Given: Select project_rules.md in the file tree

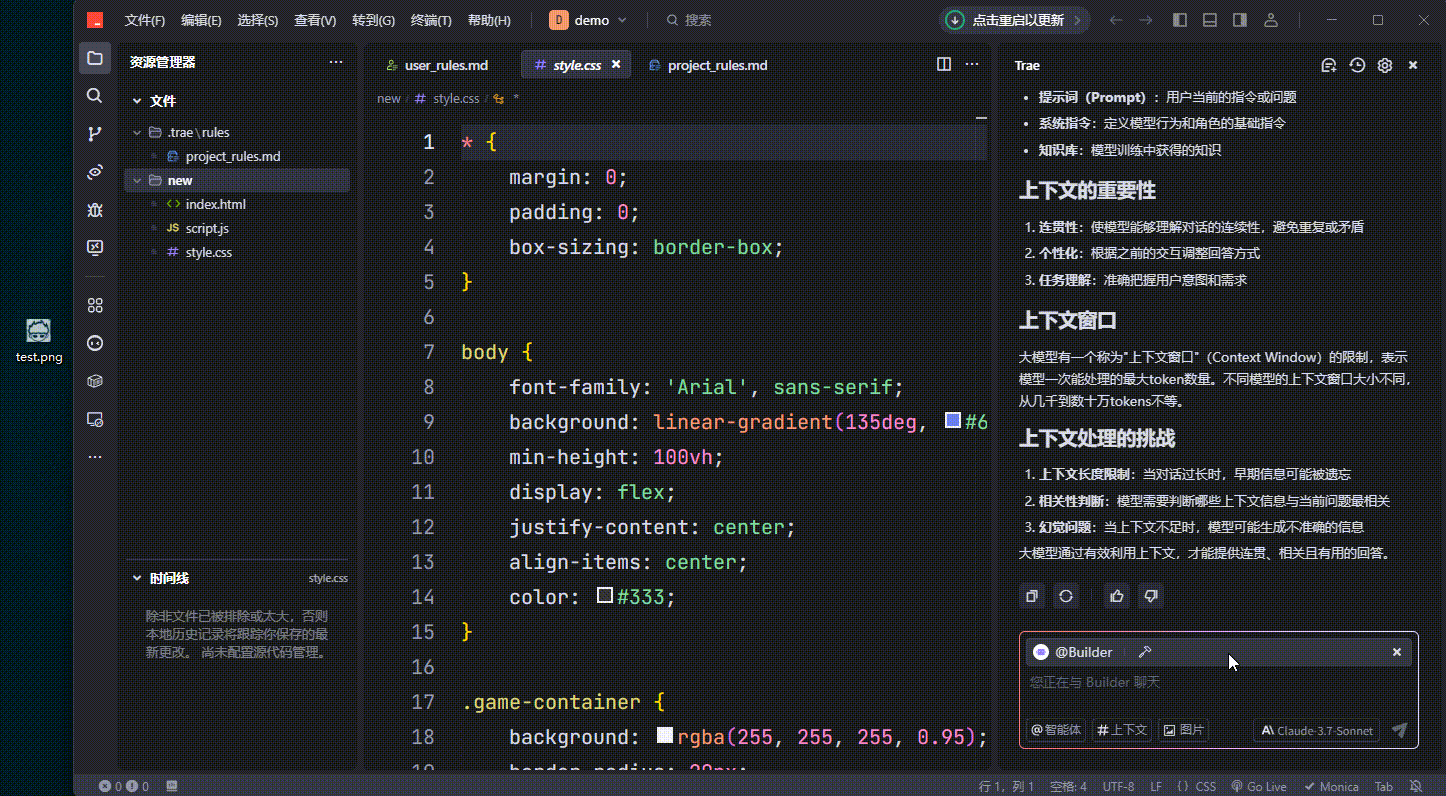Looking at the screenshot, I should (x=235, y=156).
